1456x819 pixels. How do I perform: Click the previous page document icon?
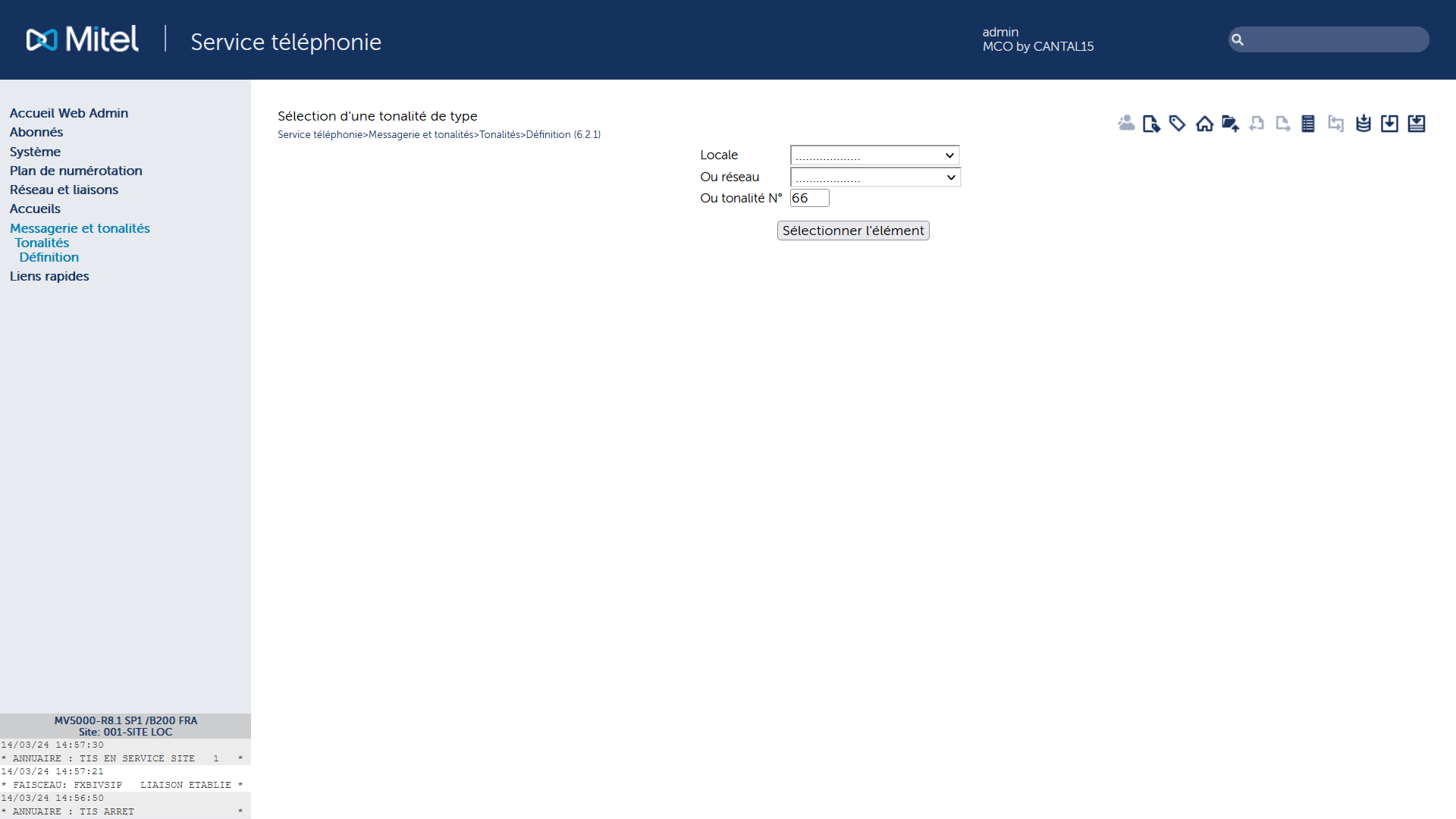(x=1257, y=124)
